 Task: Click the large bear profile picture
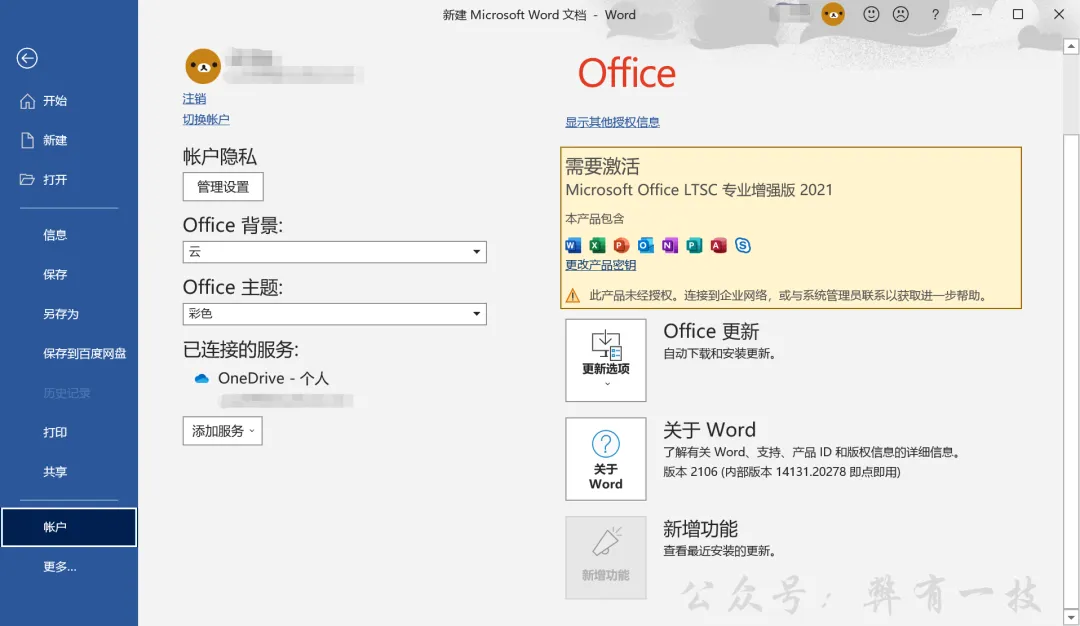pos(203,66)
